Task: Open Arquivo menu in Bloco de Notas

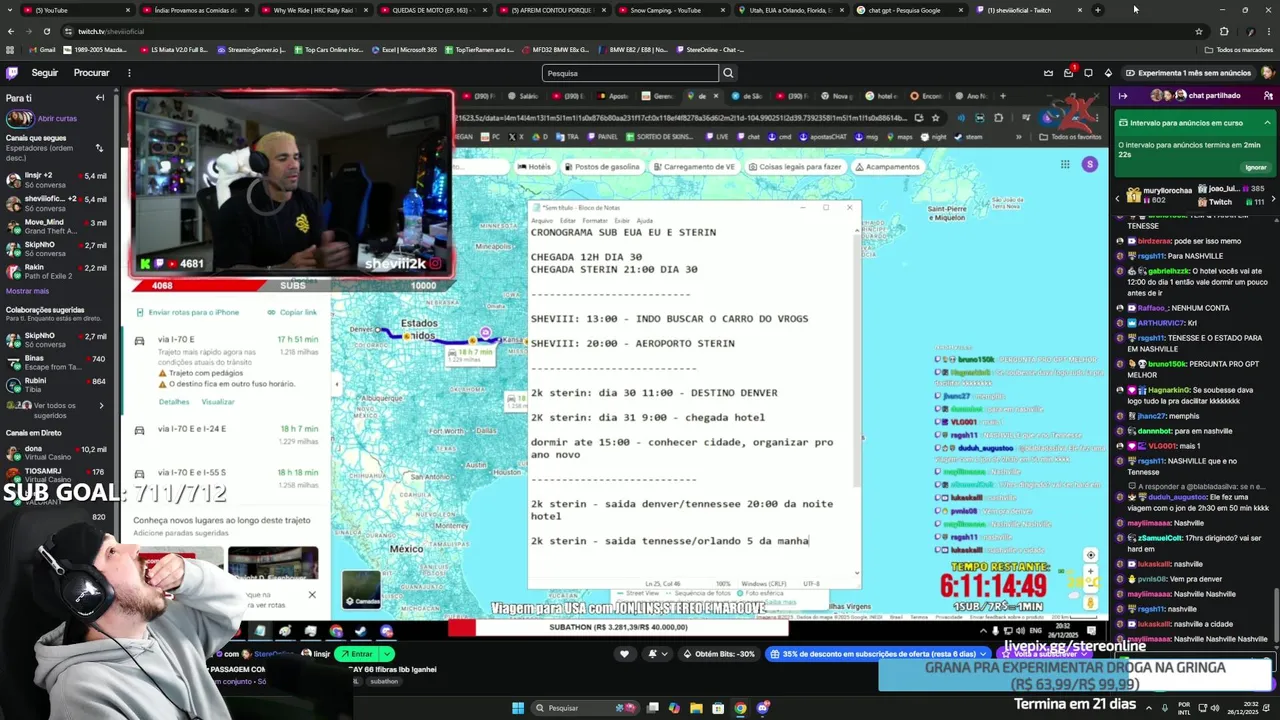Action: coord(541,220)
